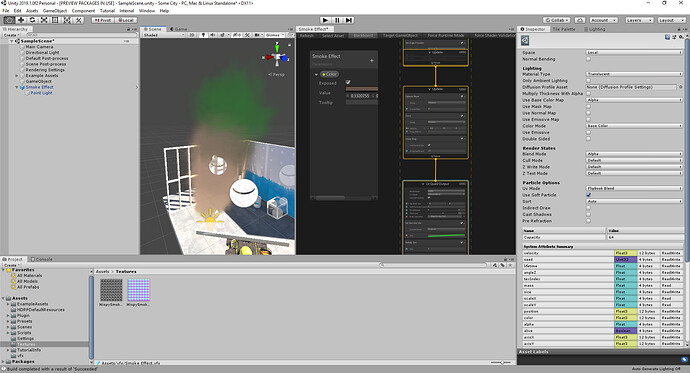Select the combined Transform tool
The height and width of the screenshot is (373, 690).
point(66,20)
